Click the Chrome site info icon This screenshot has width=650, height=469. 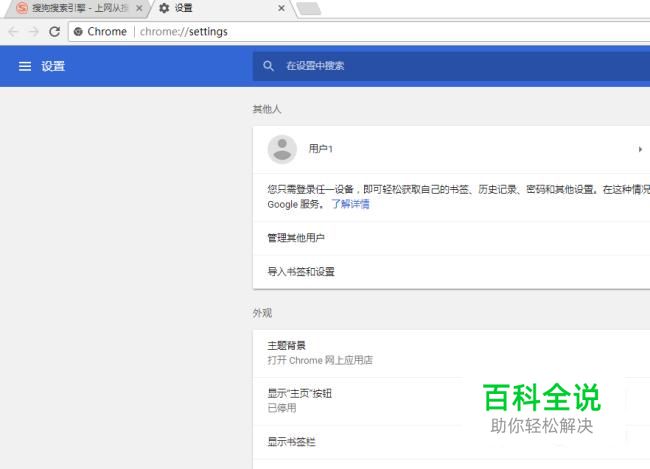[x=78, y=32]
